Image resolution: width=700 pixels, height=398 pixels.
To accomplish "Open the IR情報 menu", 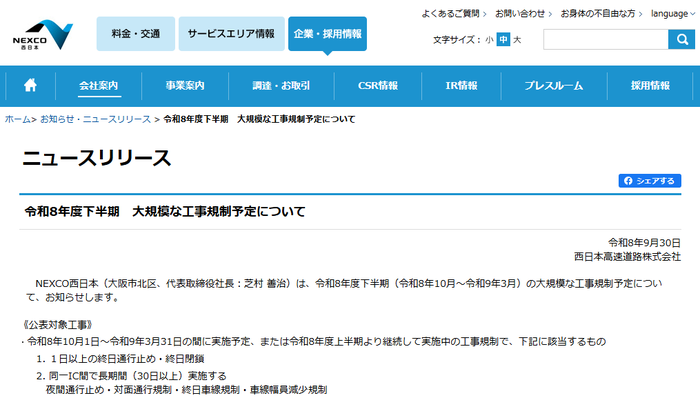I will (461, 86).
